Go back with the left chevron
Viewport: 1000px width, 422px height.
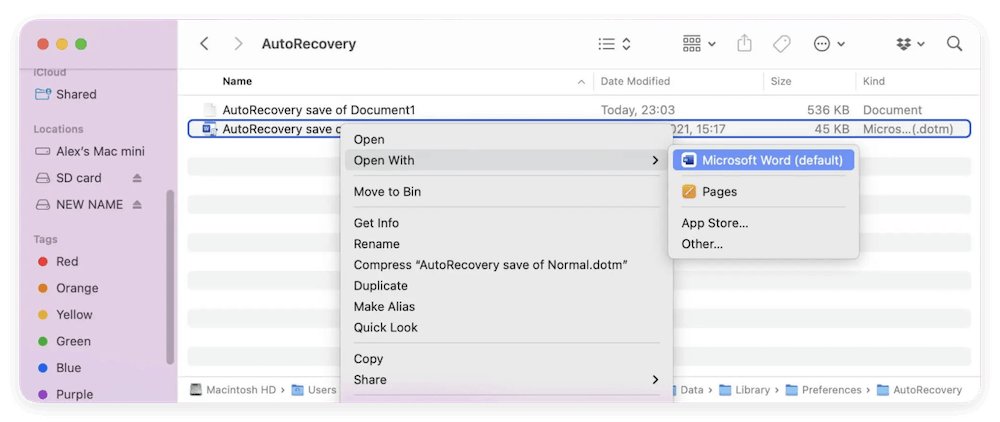pos(204,43)
